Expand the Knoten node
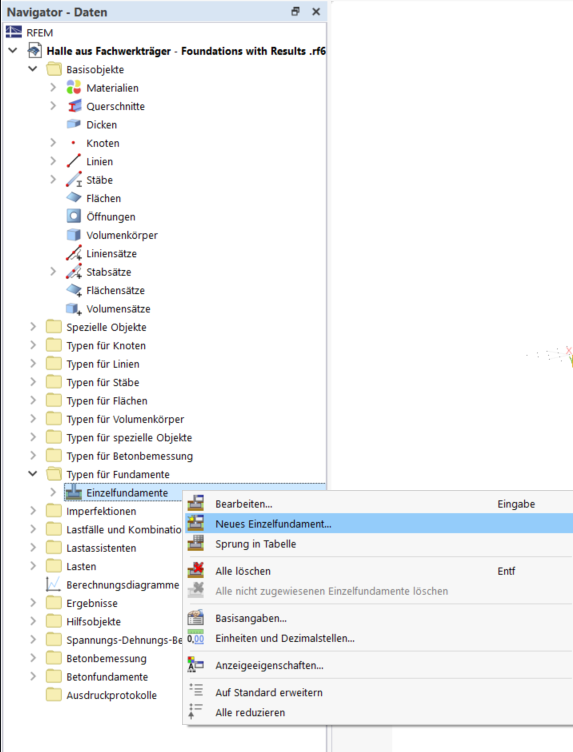 coord(53,143)
